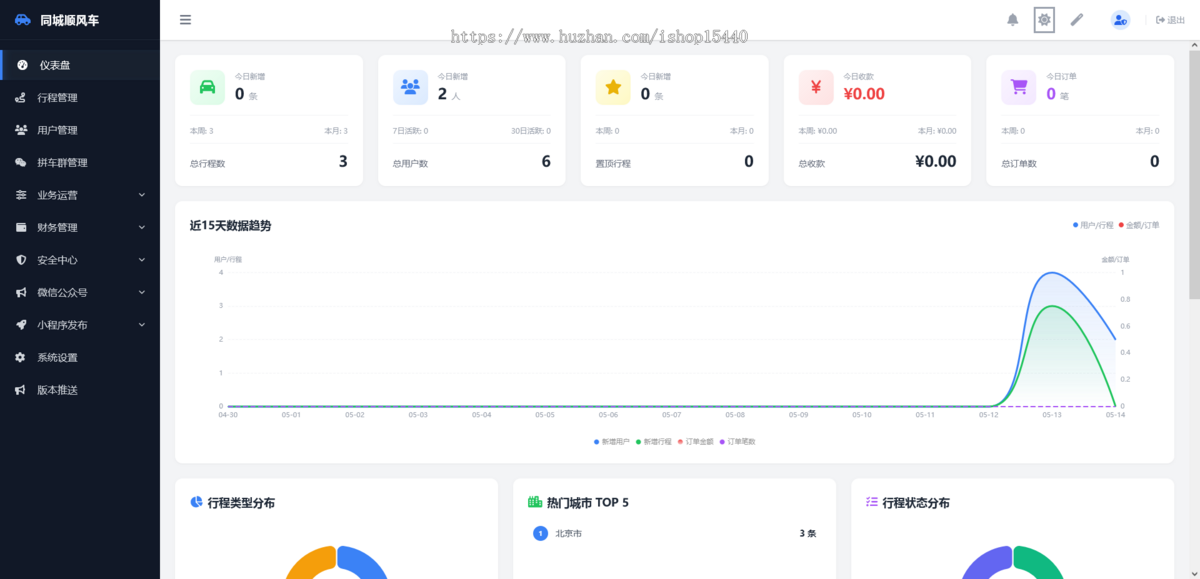Click the blue users icon on users card
This screenshot has width=1200, height=579.
(x=410, y=87)
